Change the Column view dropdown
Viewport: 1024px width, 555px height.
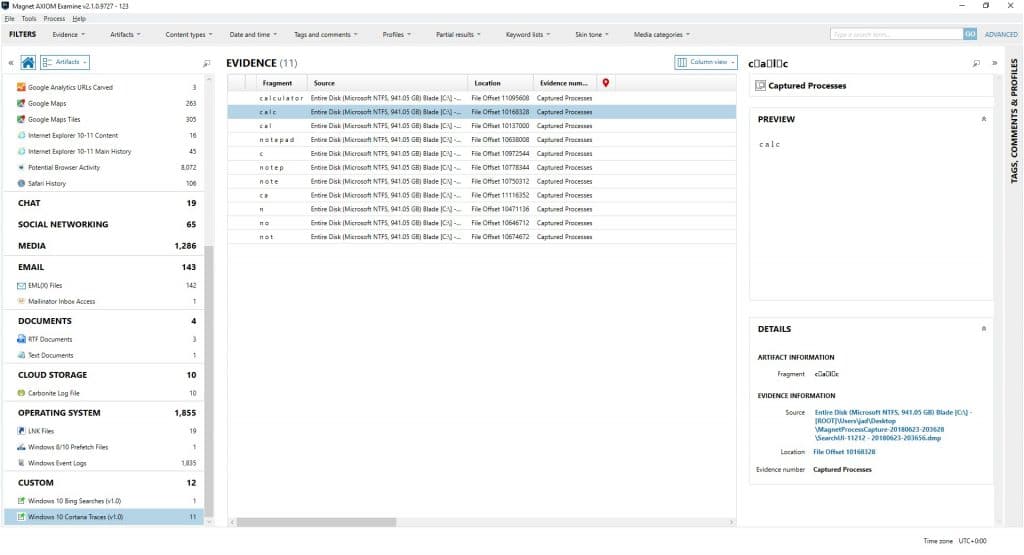pyautogui.click(x=706, y=62)
